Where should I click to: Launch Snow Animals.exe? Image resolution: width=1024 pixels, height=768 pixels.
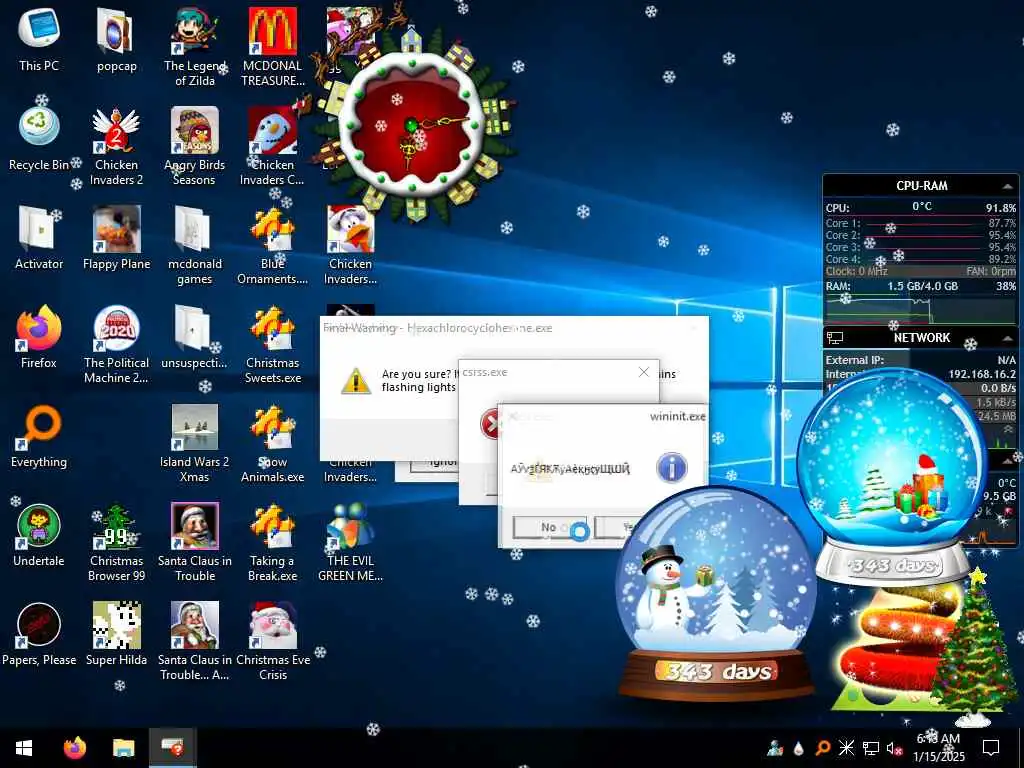(x=273, y=444)
